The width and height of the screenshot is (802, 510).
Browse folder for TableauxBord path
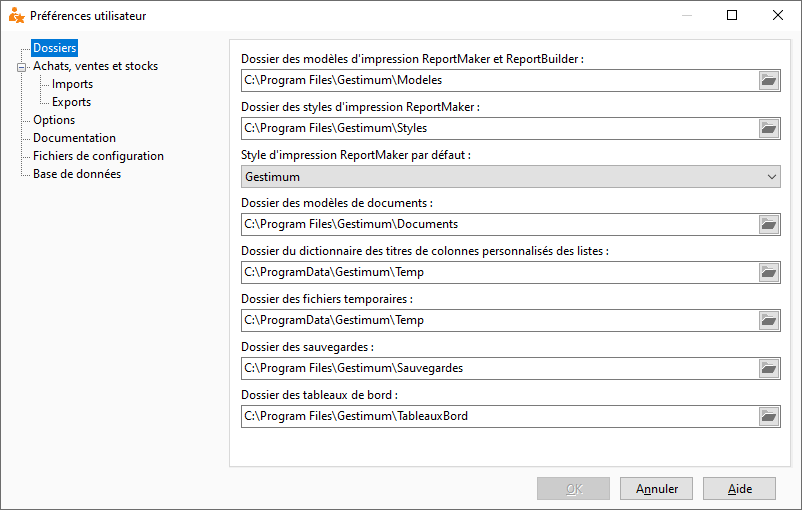coord(768,417)
